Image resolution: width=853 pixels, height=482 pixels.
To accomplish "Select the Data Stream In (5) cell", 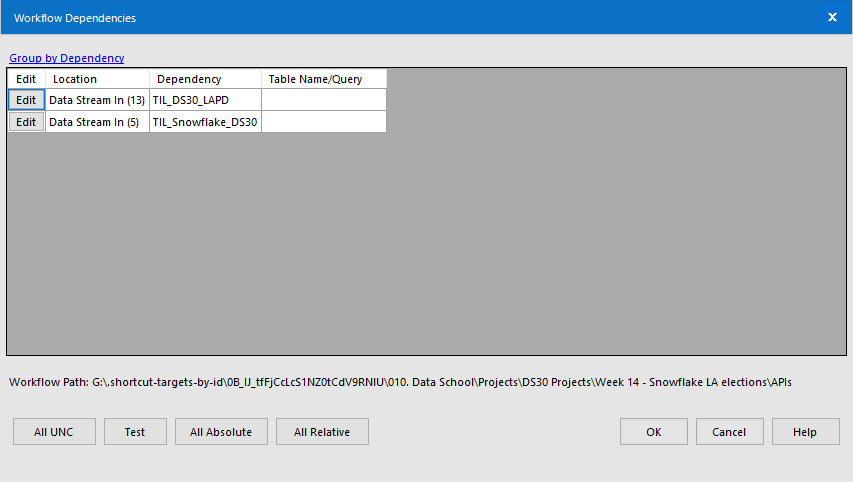I will 97,122.
